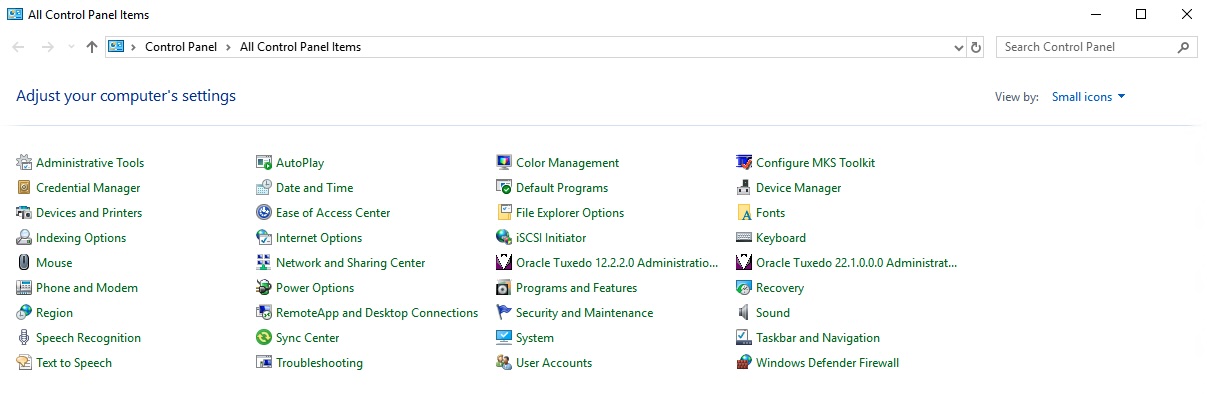
Task: Select the Control Panel breadcrumb
Action: click(181, 47)
